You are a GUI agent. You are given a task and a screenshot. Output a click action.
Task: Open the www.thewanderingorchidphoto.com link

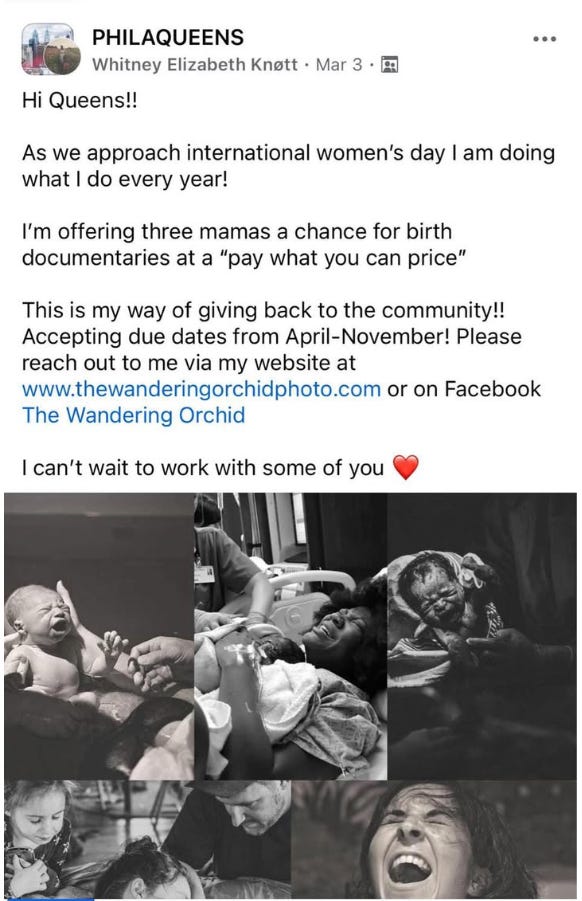click(201, 389)
